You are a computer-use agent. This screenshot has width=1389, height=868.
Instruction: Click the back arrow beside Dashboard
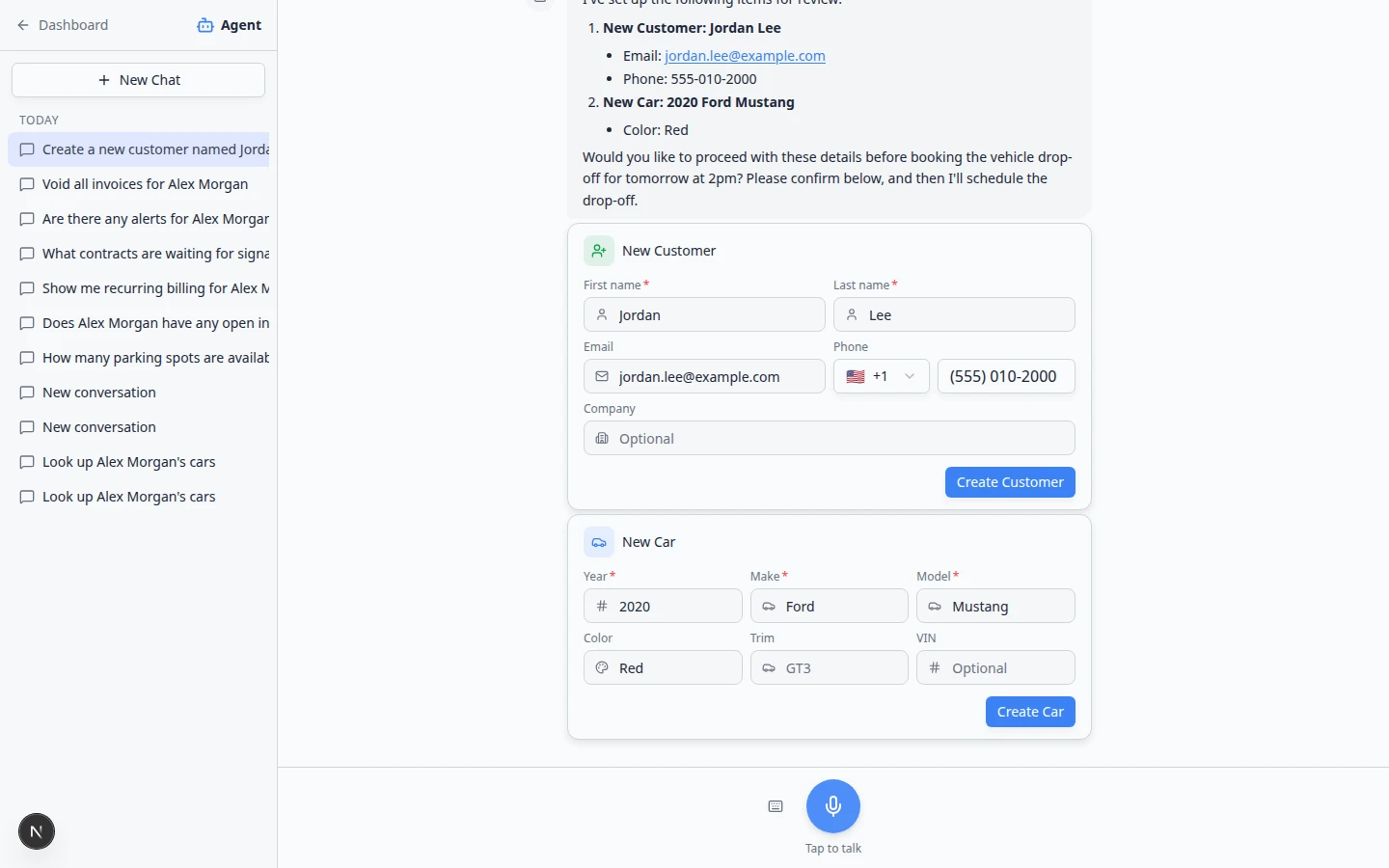click(x=23, y=25)
